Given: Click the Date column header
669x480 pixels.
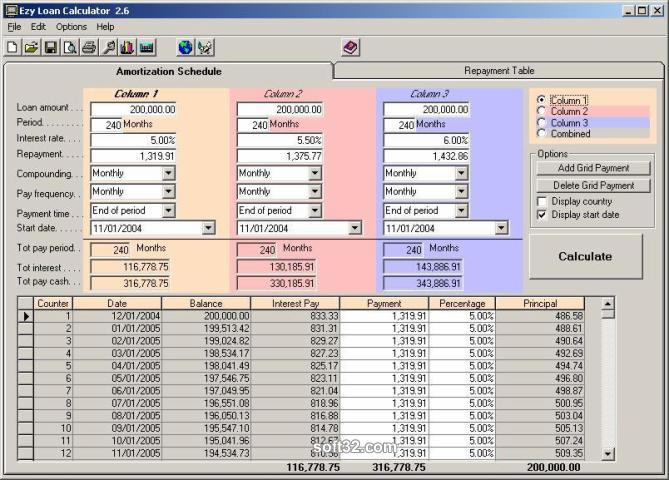Looking at the screenshot, I should tap(117, 303).
